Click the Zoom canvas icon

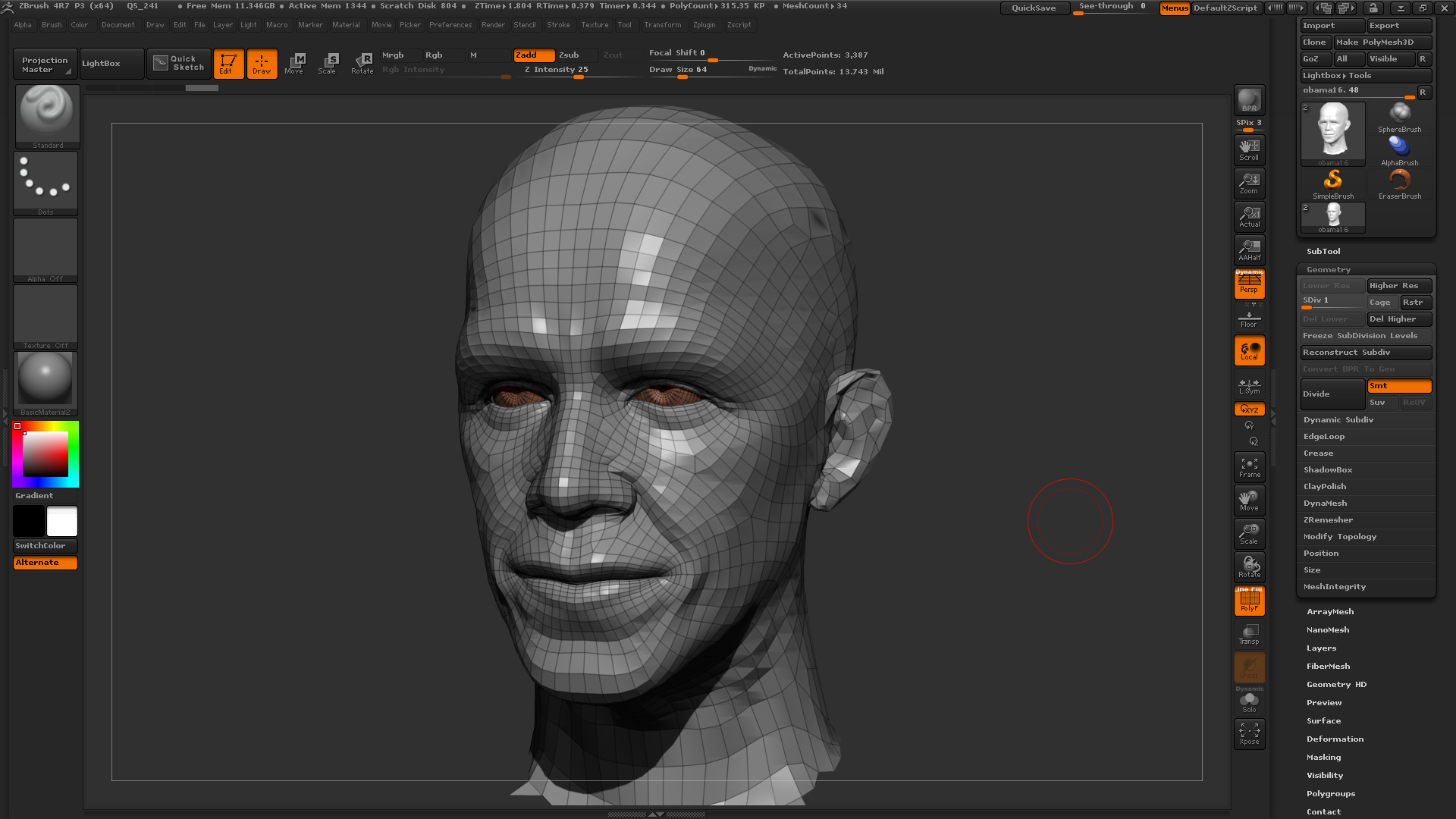point(1249,184)
